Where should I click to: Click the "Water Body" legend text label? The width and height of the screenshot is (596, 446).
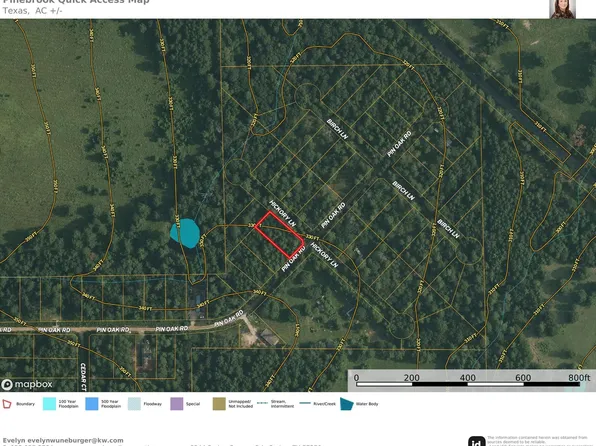click(x=367, y=404)
